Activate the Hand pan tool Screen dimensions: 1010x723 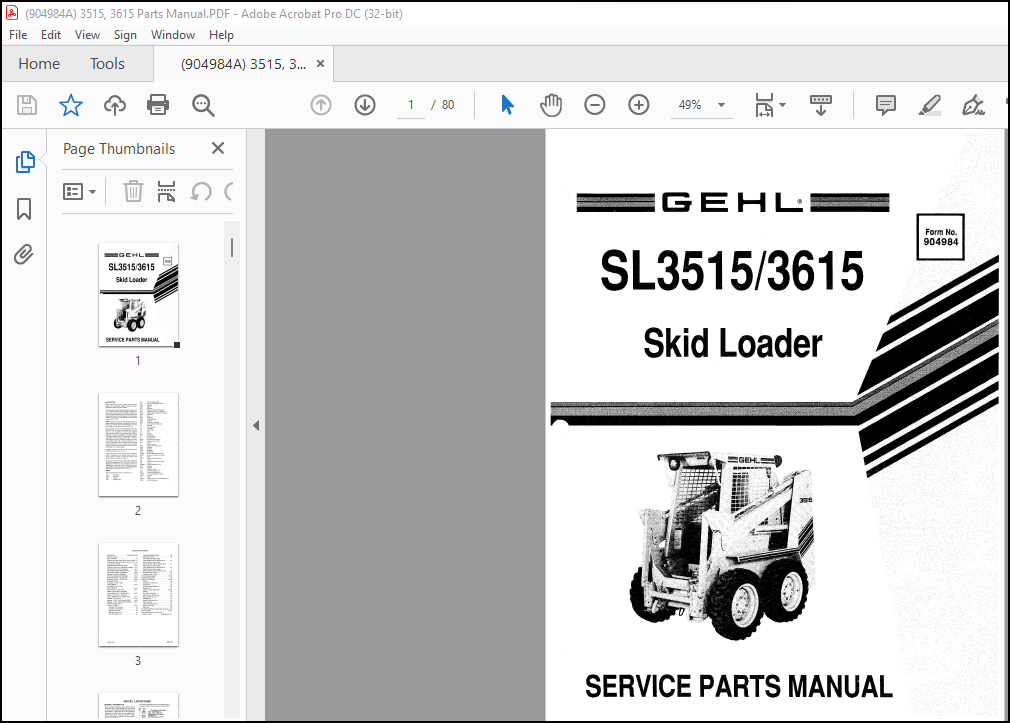click(x=551, y=105)
